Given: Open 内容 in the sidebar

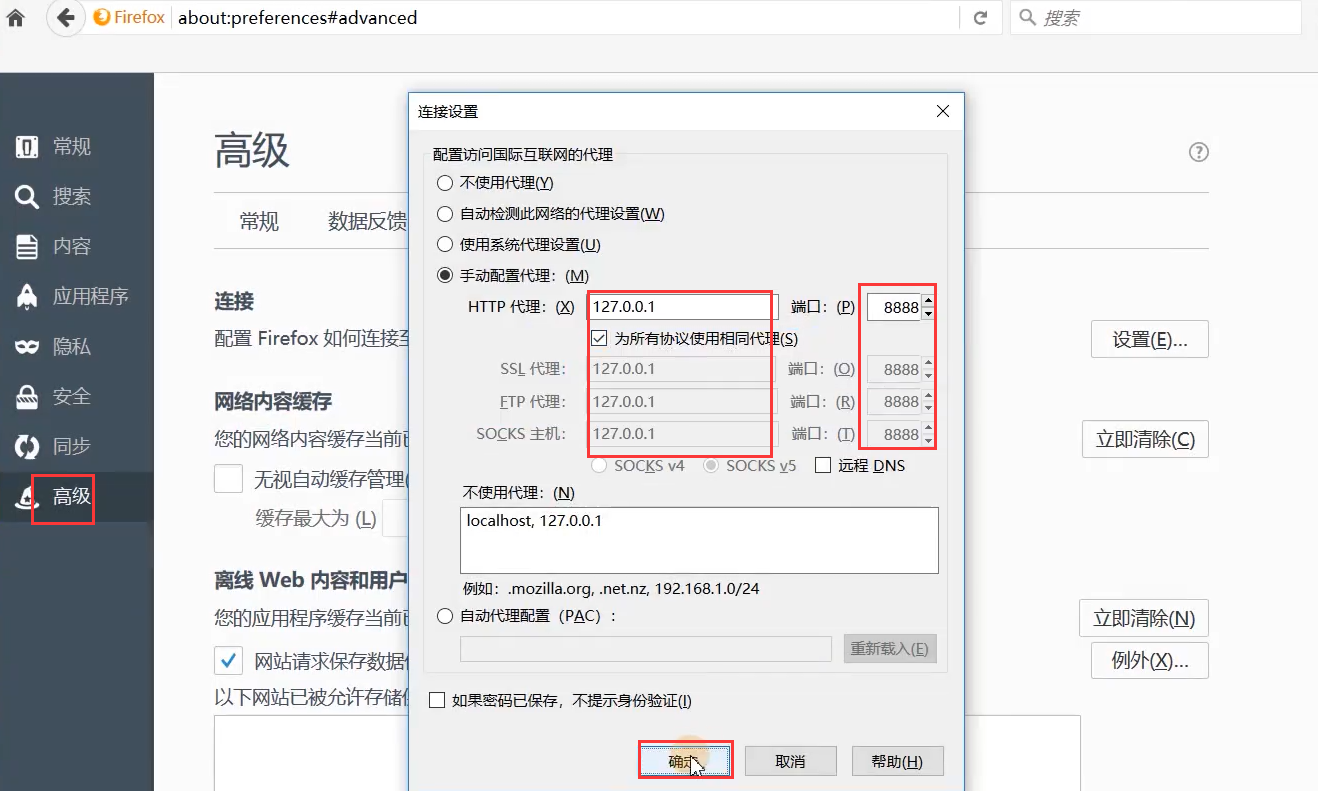Looking at the screenshot, I should [72, 247].
